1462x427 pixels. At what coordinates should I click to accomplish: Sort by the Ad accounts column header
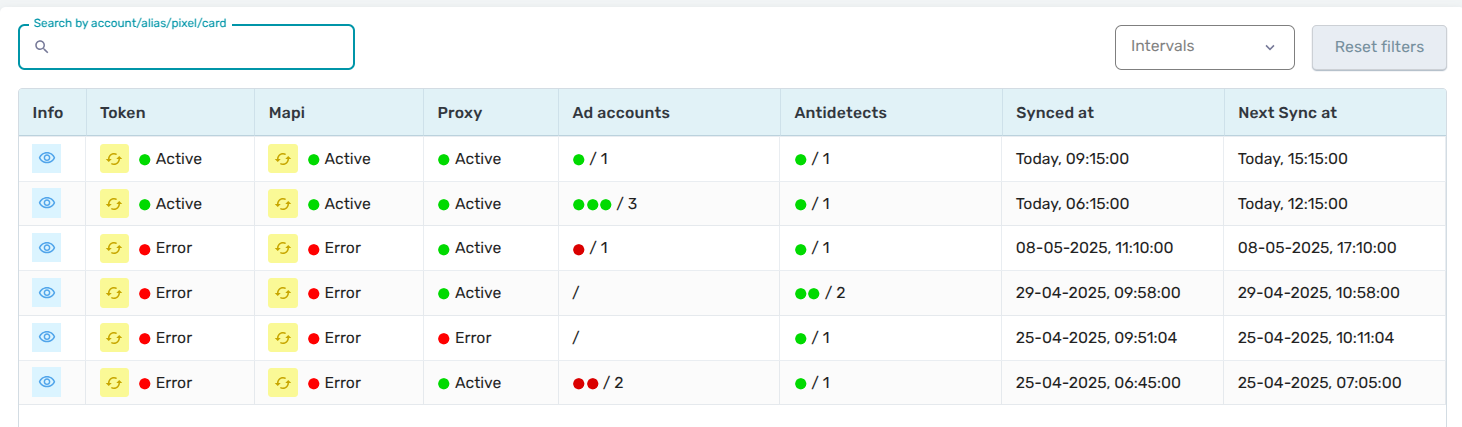coord(621,113)
